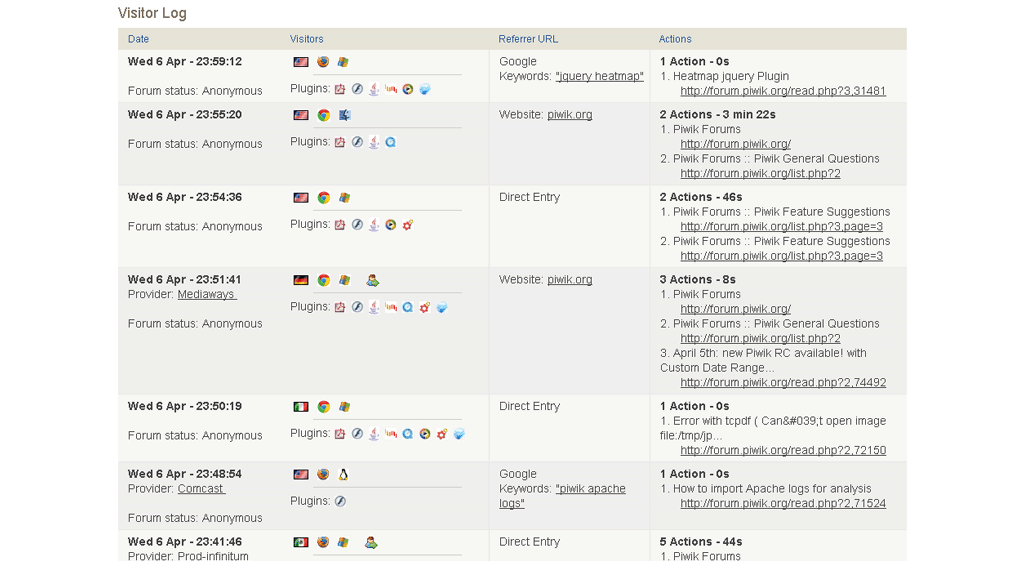Screen dimensions: 1024x561
Task: Click the Actions column header
Action: [675, 39]
